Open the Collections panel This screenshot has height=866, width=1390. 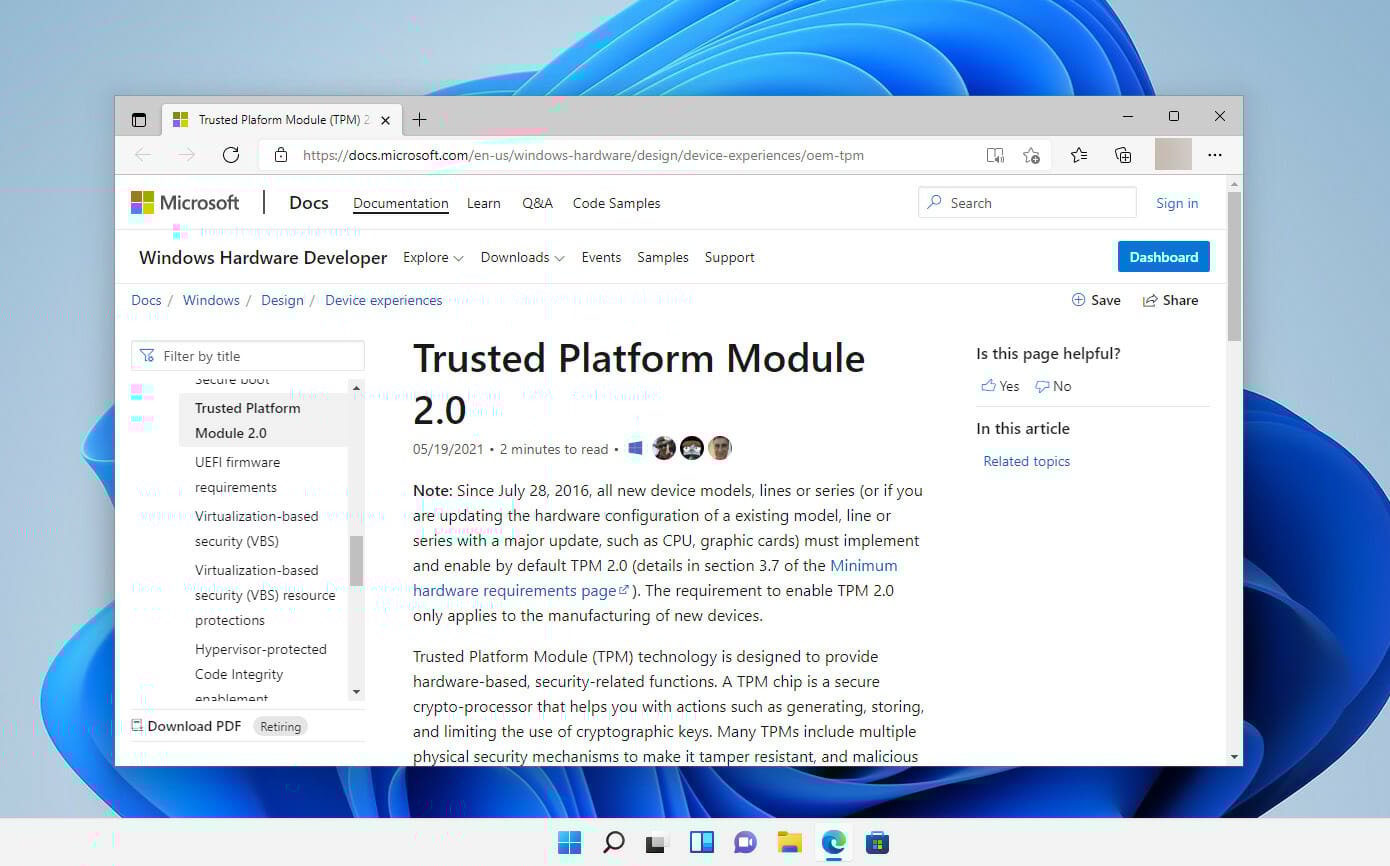click(x=1123, y=155)
